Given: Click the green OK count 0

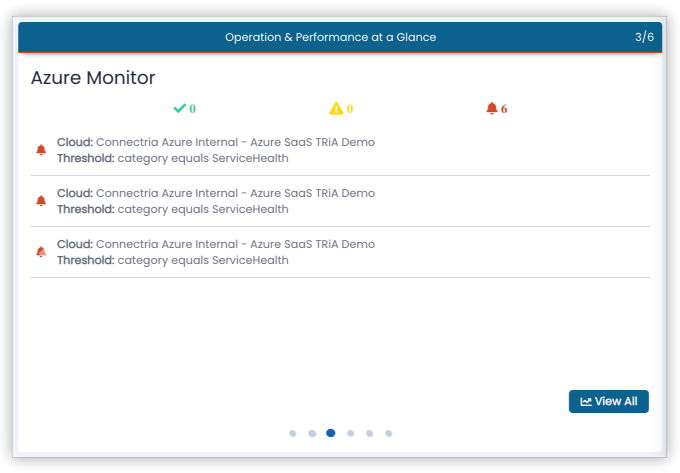Looking at the screenshot, I should (193, 108).
